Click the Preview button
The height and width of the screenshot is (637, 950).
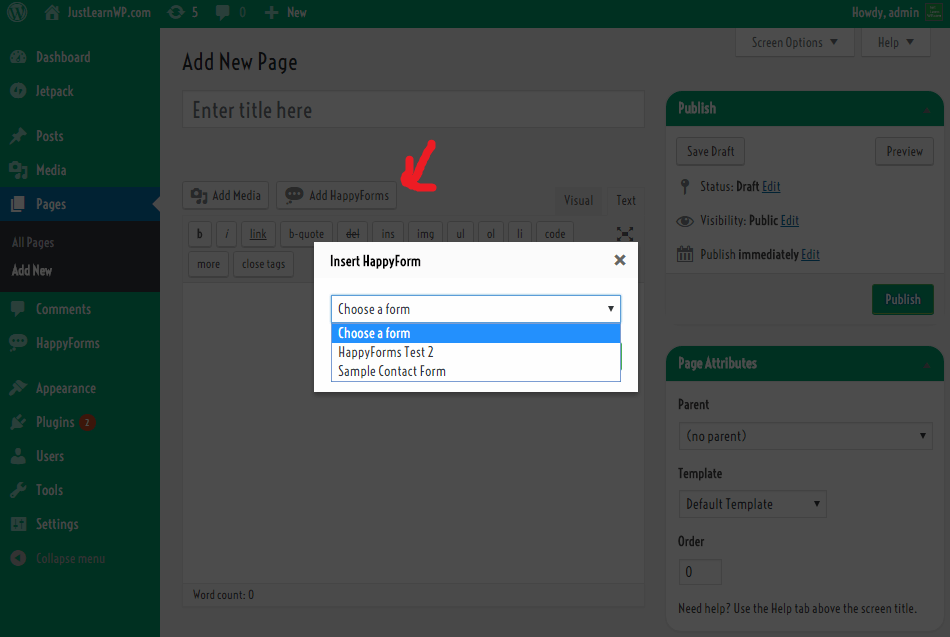click(x=905, y=152)
